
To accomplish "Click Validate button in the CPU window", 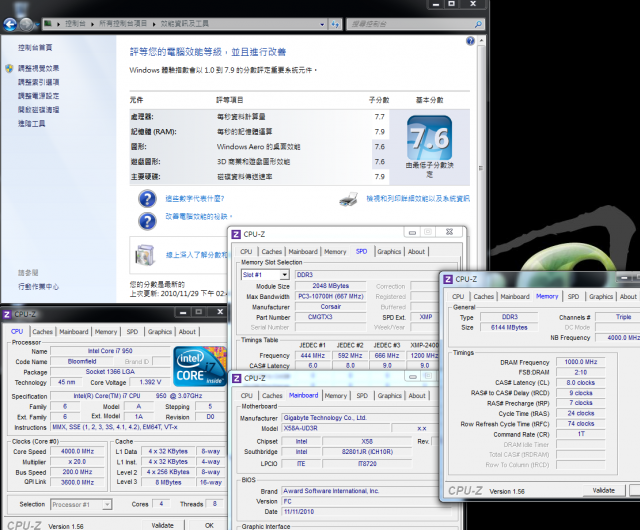I will coord(163,525).
